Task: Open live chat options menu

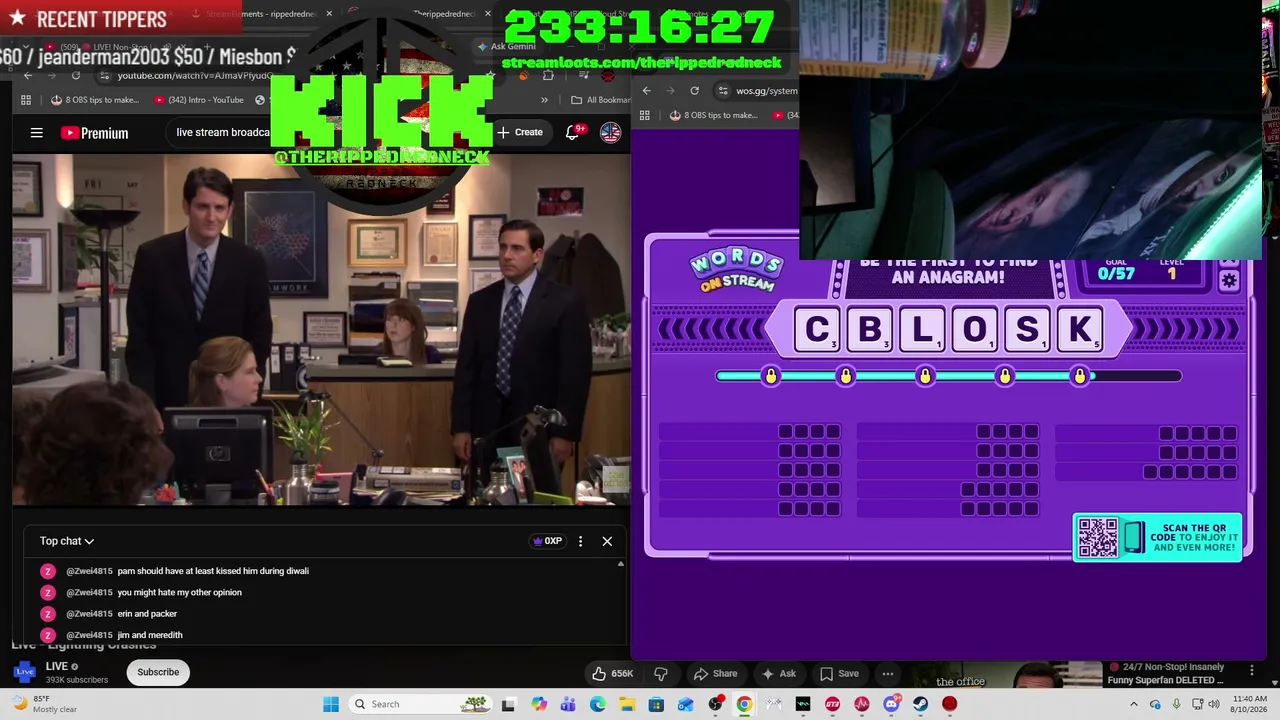Action: [x=580, y=541]
